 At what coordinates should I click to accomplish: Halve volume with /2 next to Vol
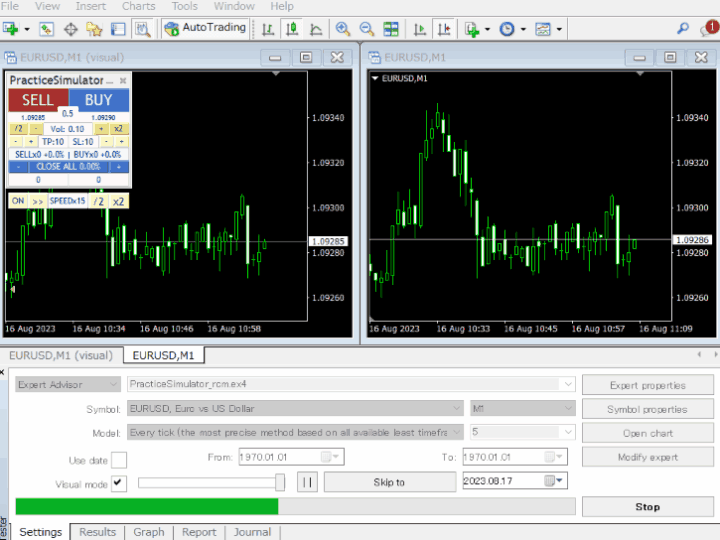click(x=19, y=129)
